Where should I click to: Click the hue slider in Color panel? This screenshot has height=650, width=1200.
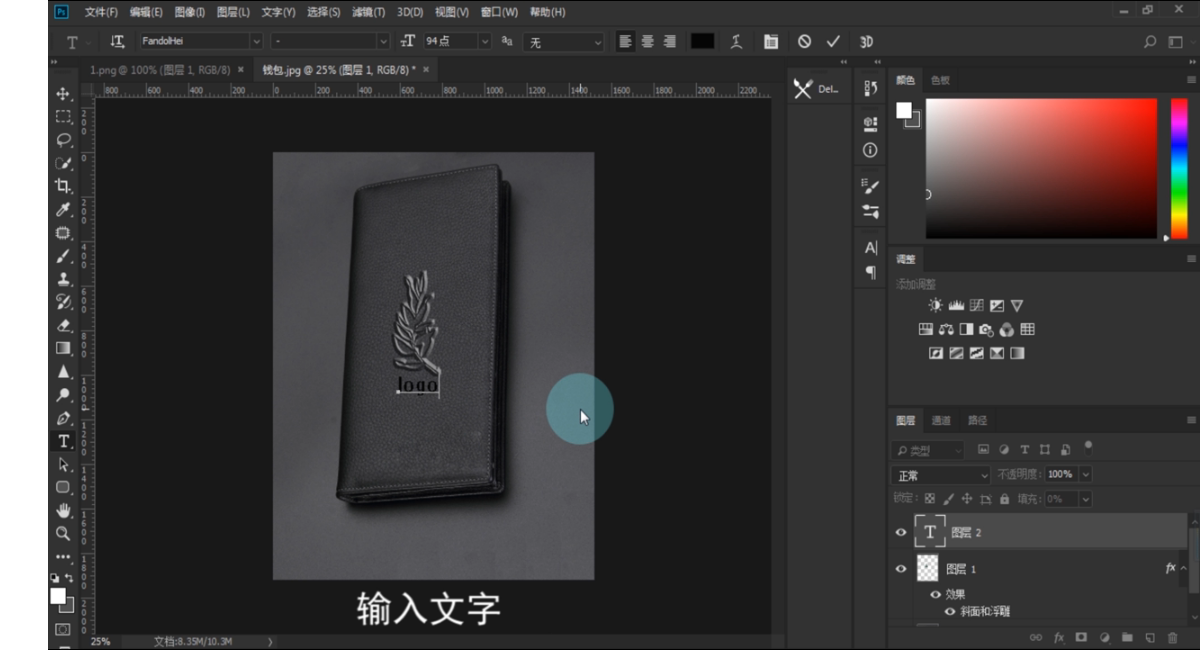[x=1179, y=168]
